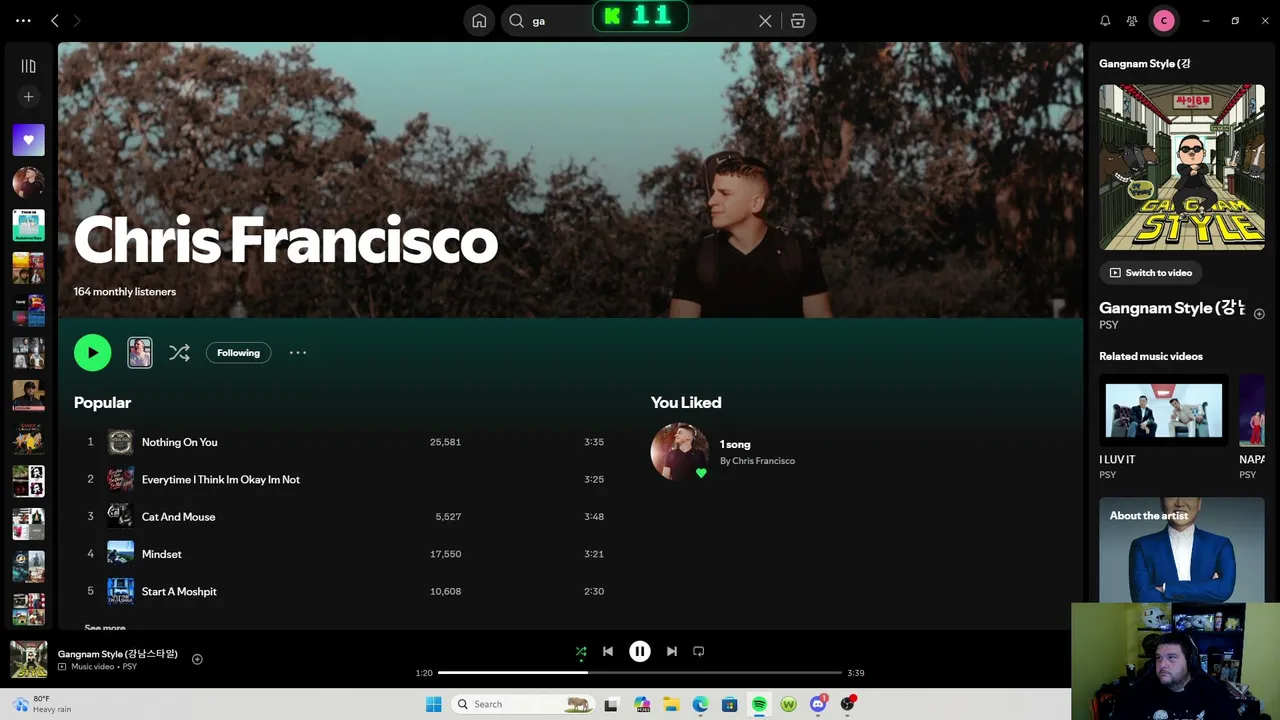
Task: Toggle shuffle in the player bar
Action: coord(581,652)
